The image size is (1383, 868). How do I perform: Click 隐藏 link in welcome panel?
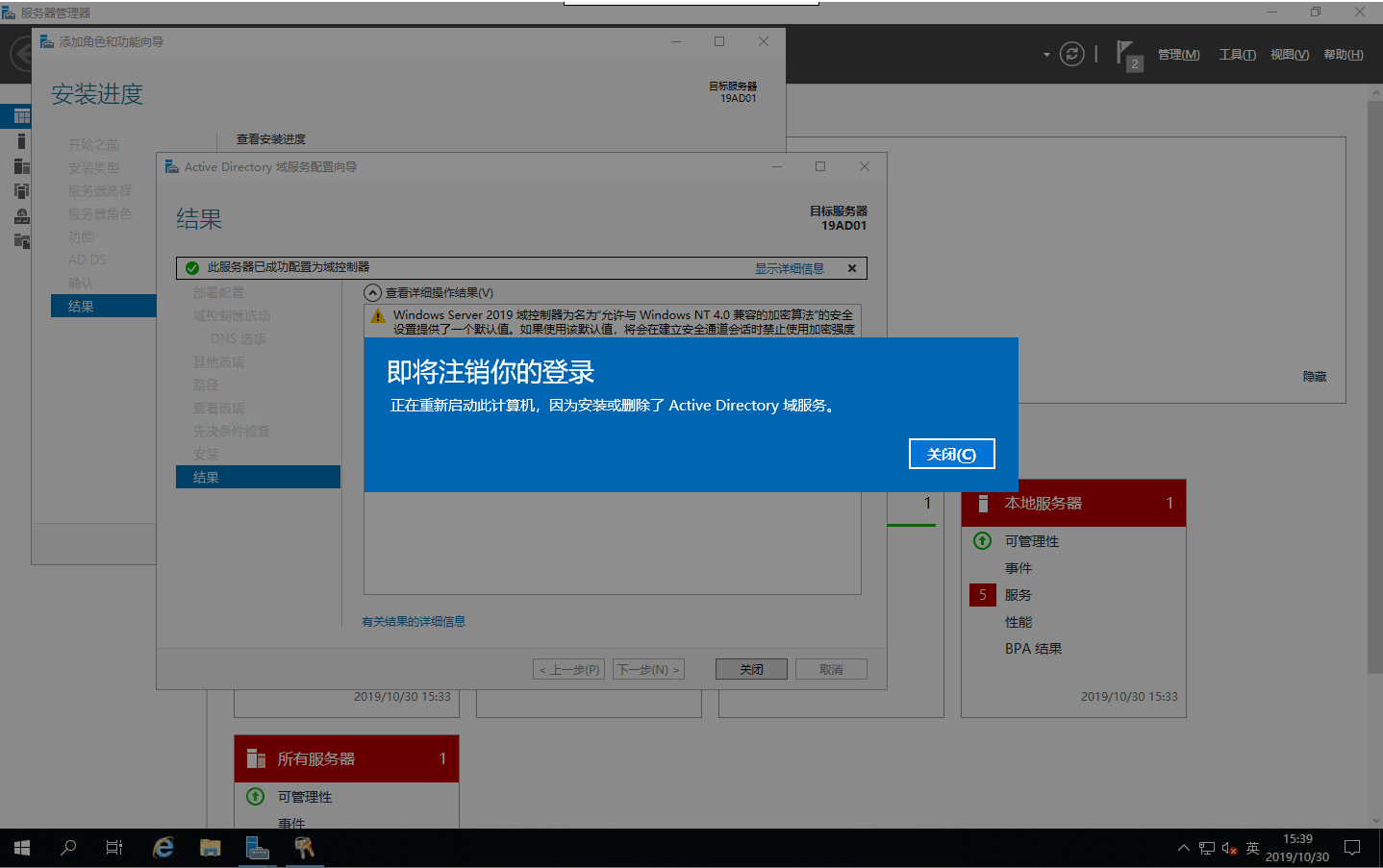1314,377
